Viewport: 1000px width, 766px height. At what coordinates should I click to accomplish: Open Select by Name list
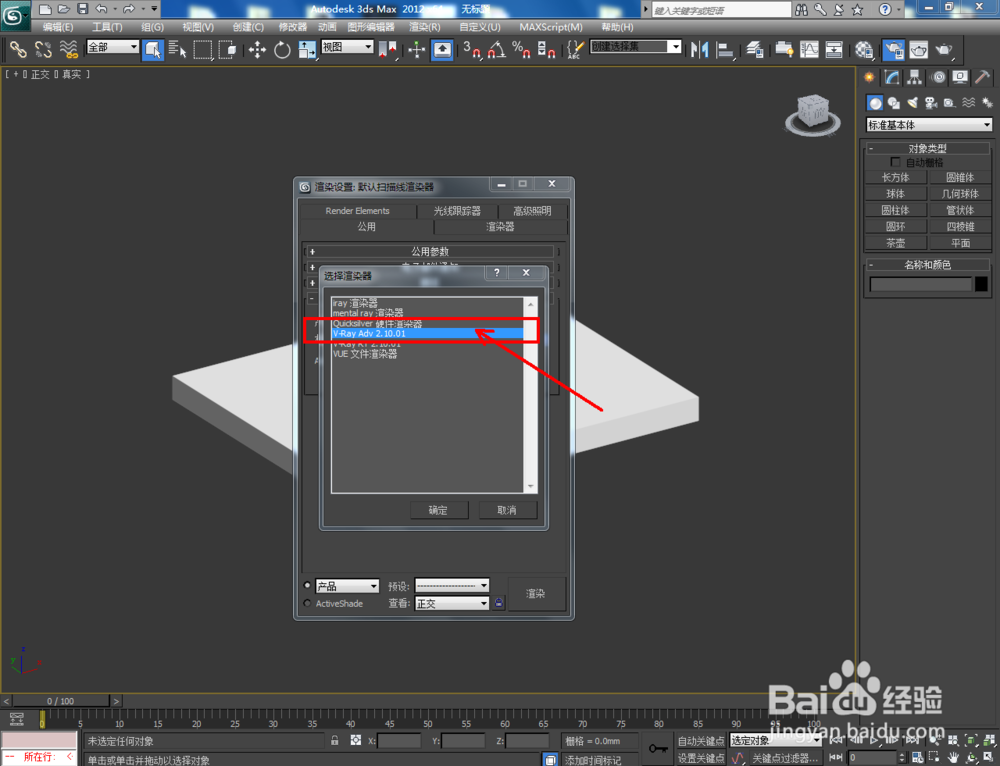point(177,49)
